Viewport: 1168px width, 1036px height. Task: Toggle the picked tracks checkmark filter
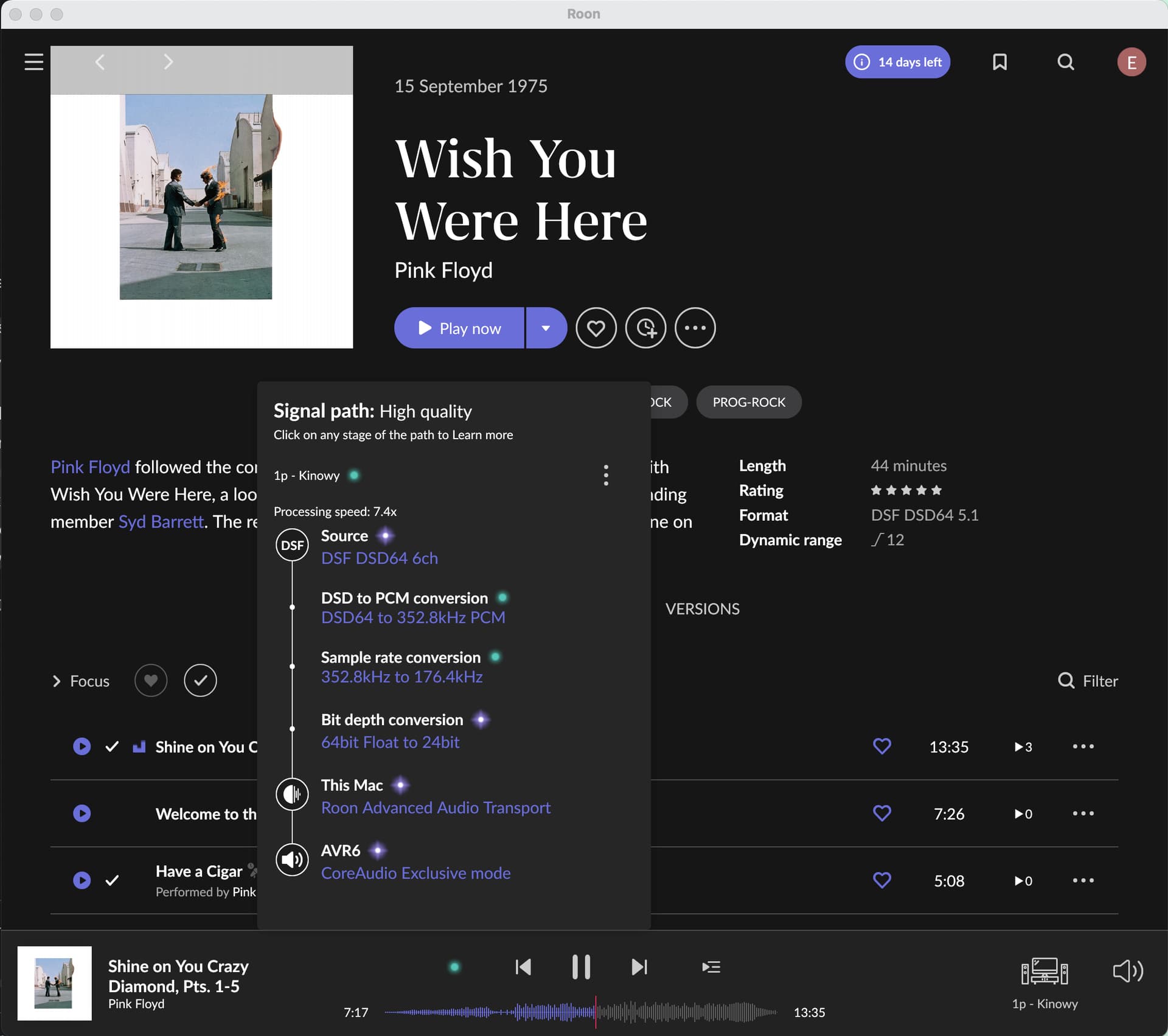point(200,680)
